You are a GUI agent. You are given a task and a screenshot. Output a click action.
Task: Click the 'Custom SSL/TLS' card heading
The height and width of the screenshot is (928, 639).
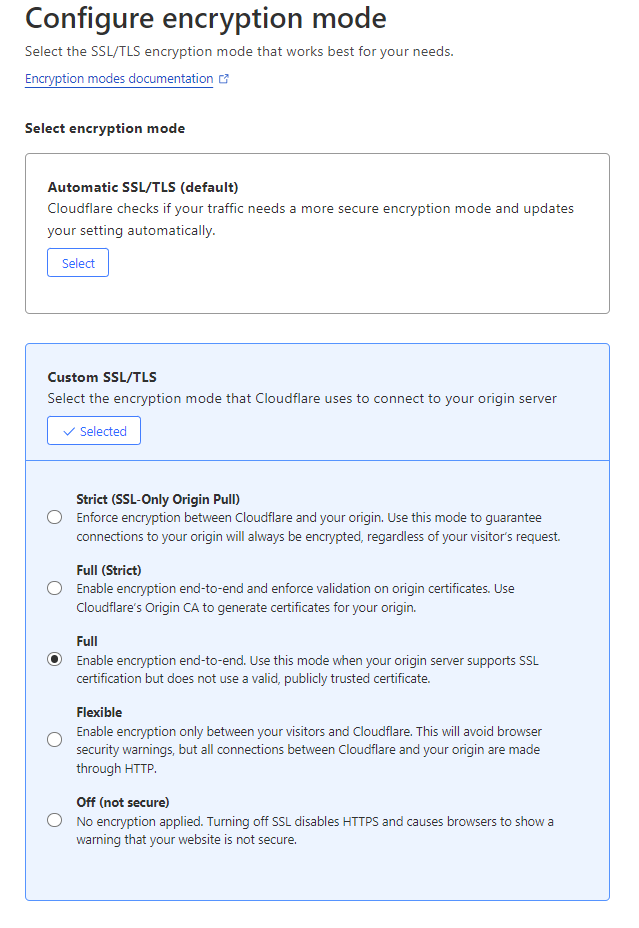click(102, 378)
